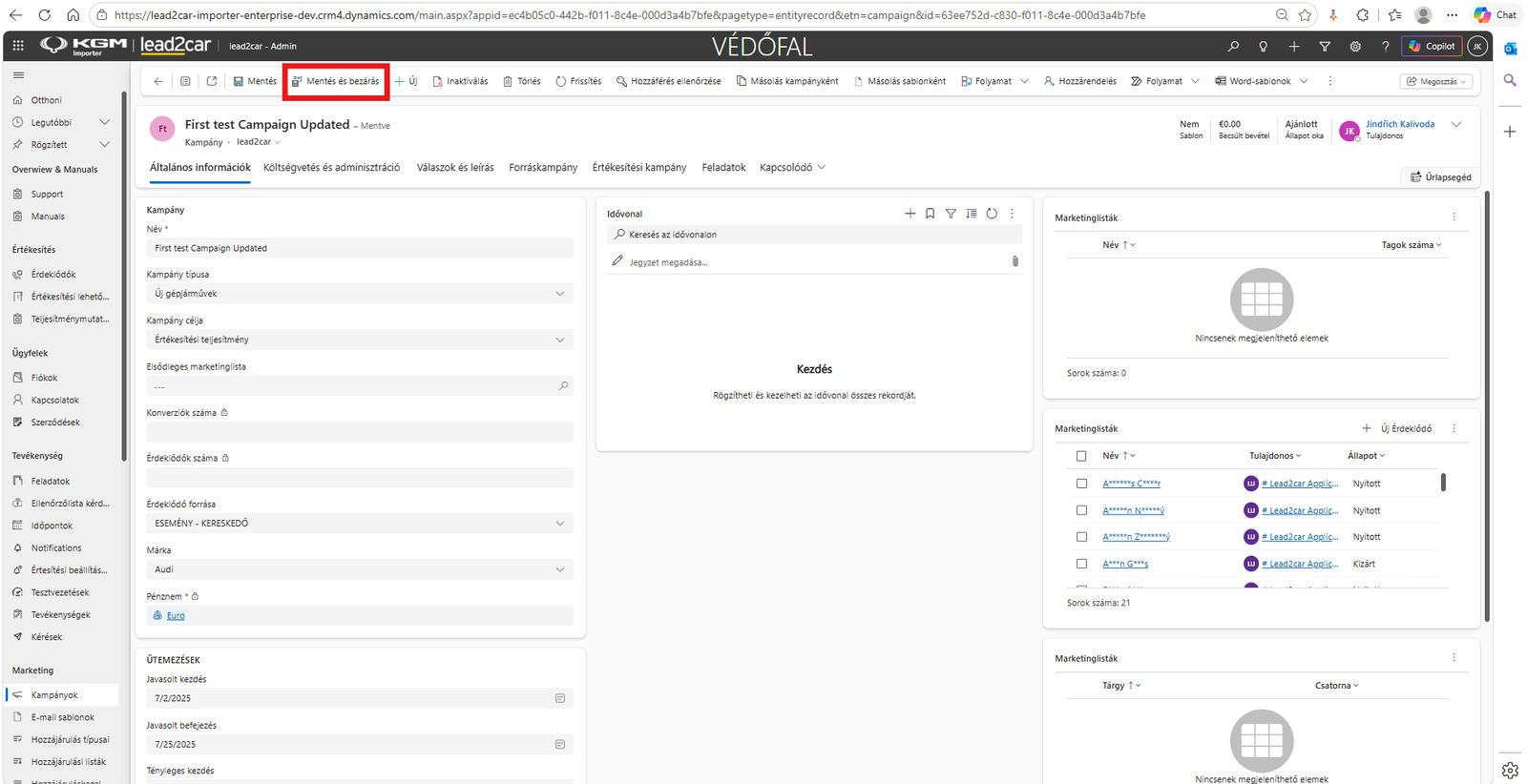This screenshot has width=1527, height=784.
Task: Open the Euro currency link
Action: coord(176,615)
